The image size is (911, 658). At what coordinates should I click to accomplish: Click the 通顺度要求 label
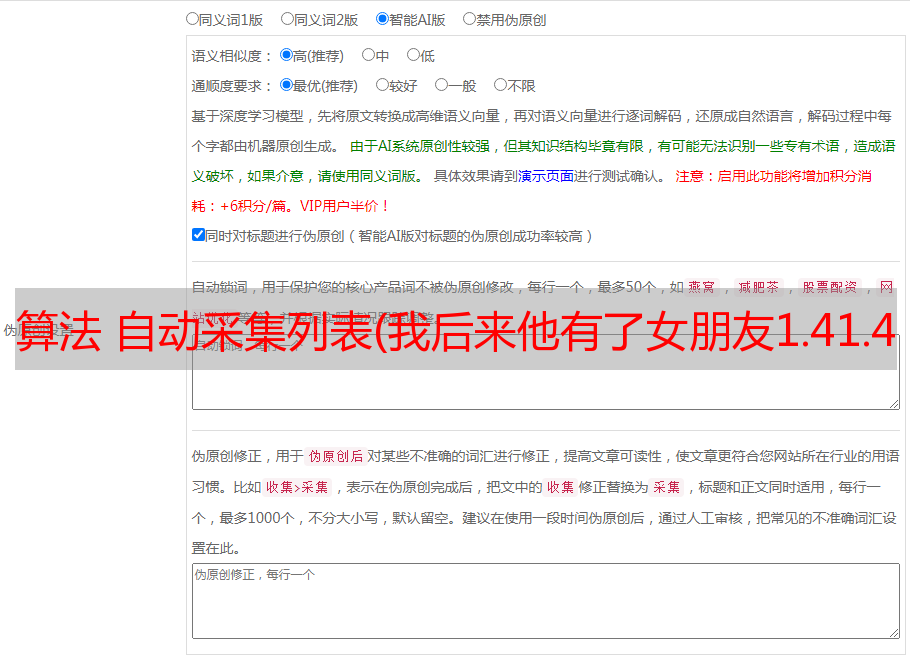coord(232,87)
